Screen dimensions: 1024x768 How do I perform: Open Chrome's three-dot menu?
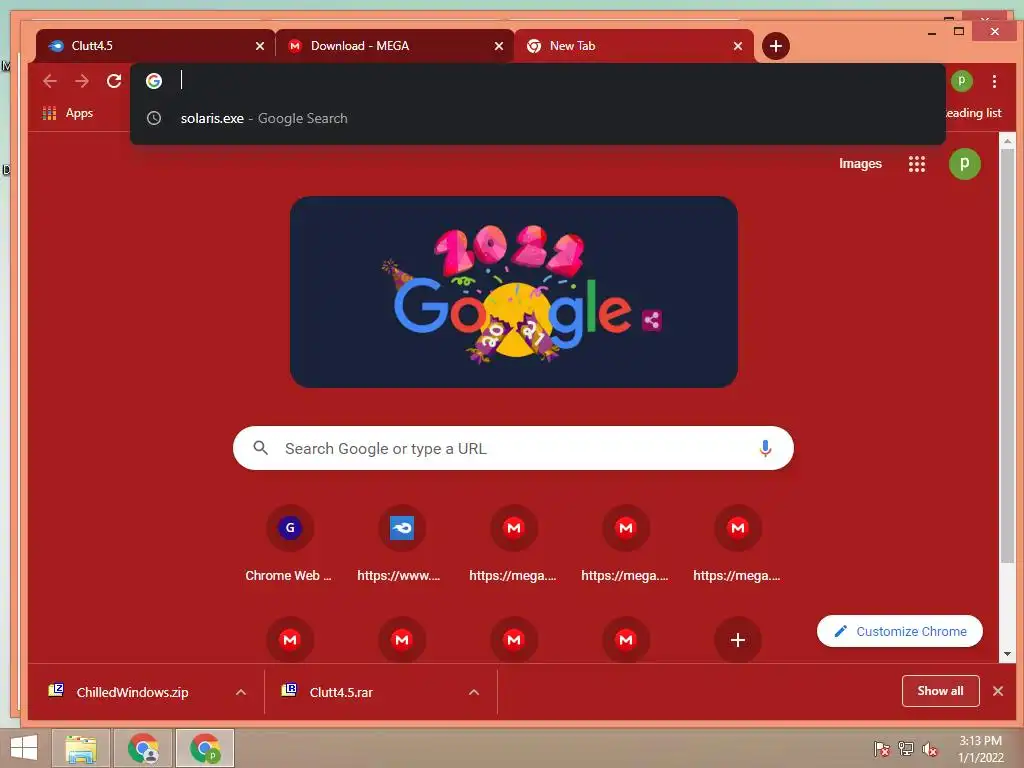[x=994, y=81]
